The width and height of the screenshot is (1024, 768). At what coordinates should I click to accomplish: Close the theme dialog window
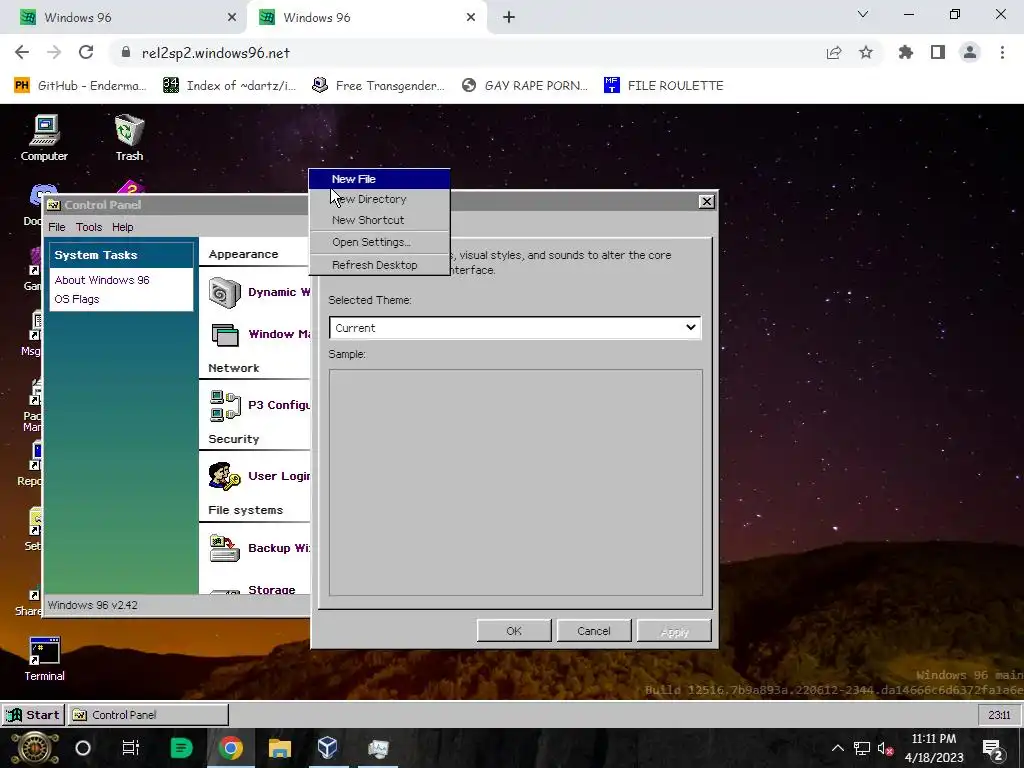click(707, 202)
